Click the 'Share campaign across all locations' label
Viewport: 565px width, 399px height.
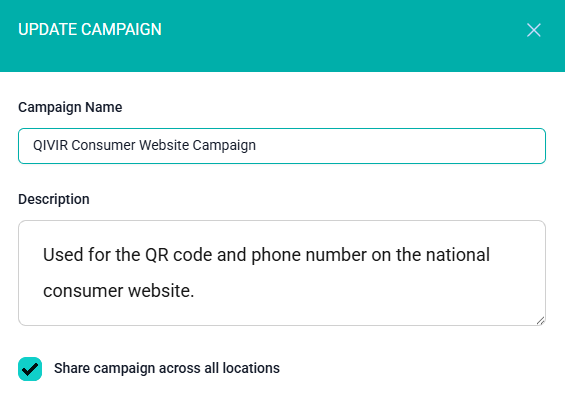point(167,368)
